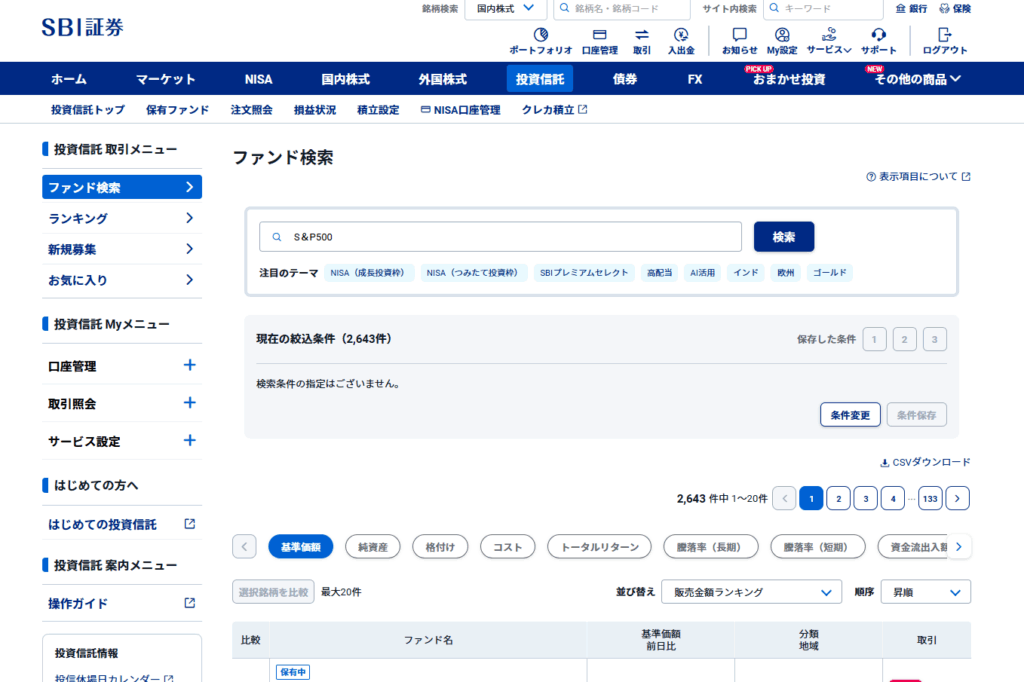Switch to the 格付け column tab
This screenshot has height=682, width=1024.
point(440,547)
